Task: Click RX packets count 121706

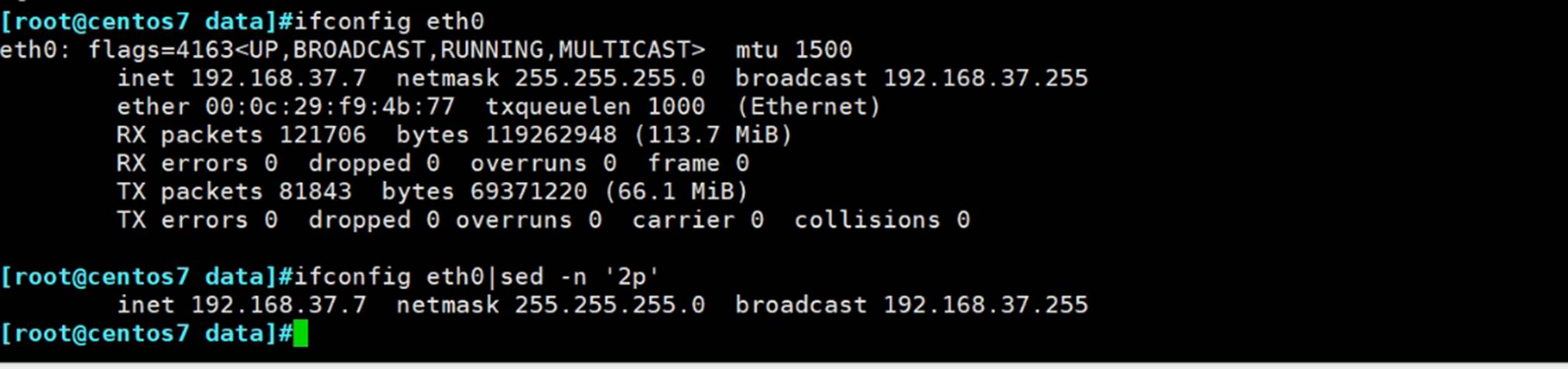Action: [x=322, y=135]
